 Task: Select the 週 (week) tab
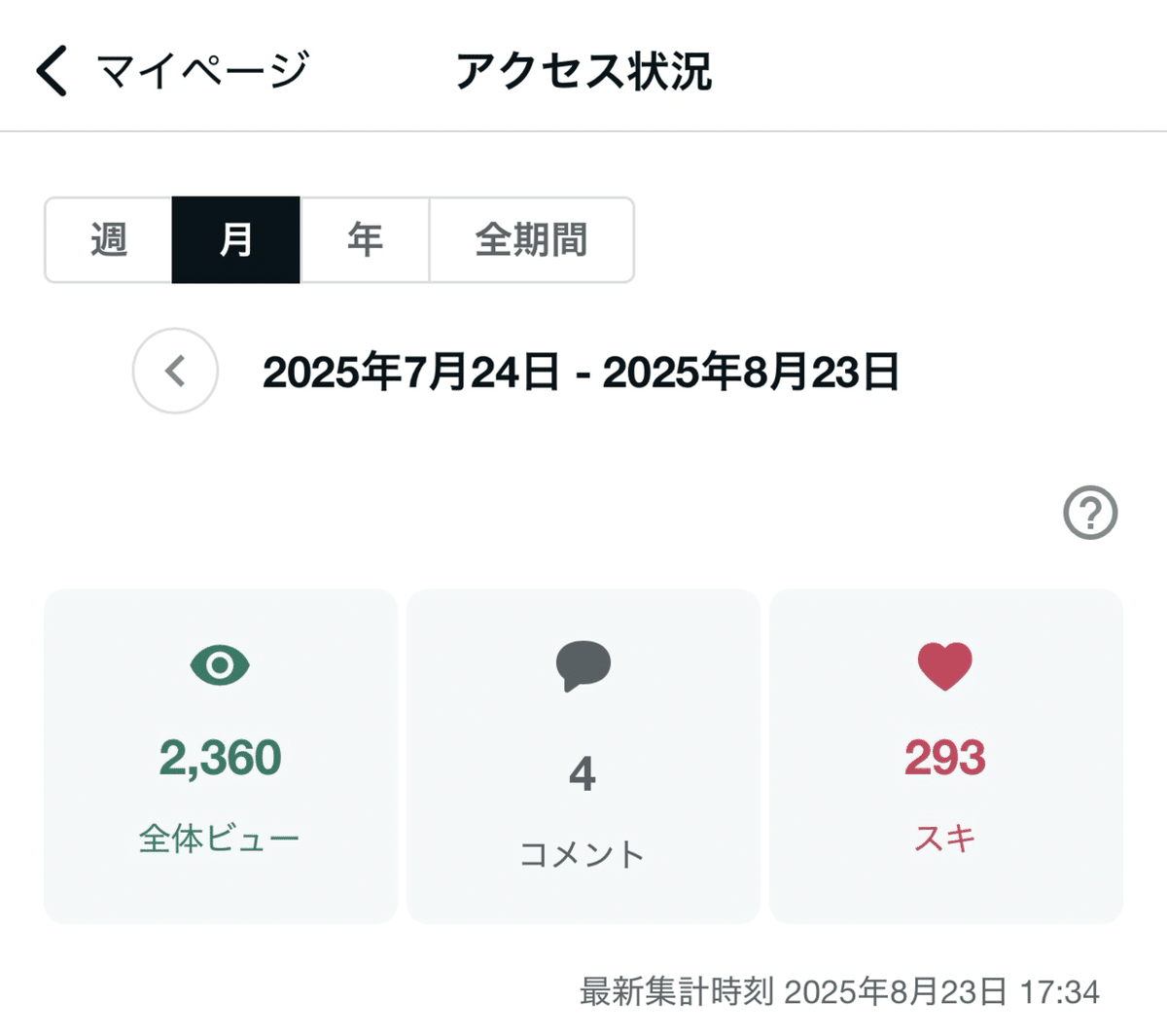coord(109,240)
